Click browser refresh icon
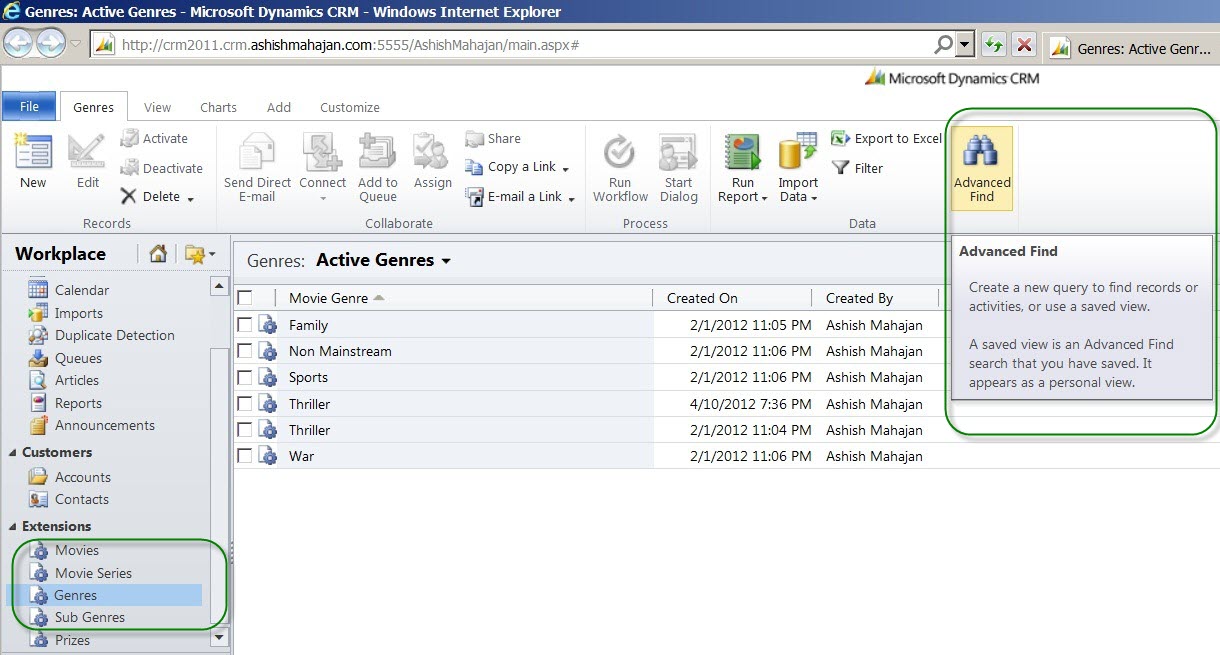 coord(993,44)
